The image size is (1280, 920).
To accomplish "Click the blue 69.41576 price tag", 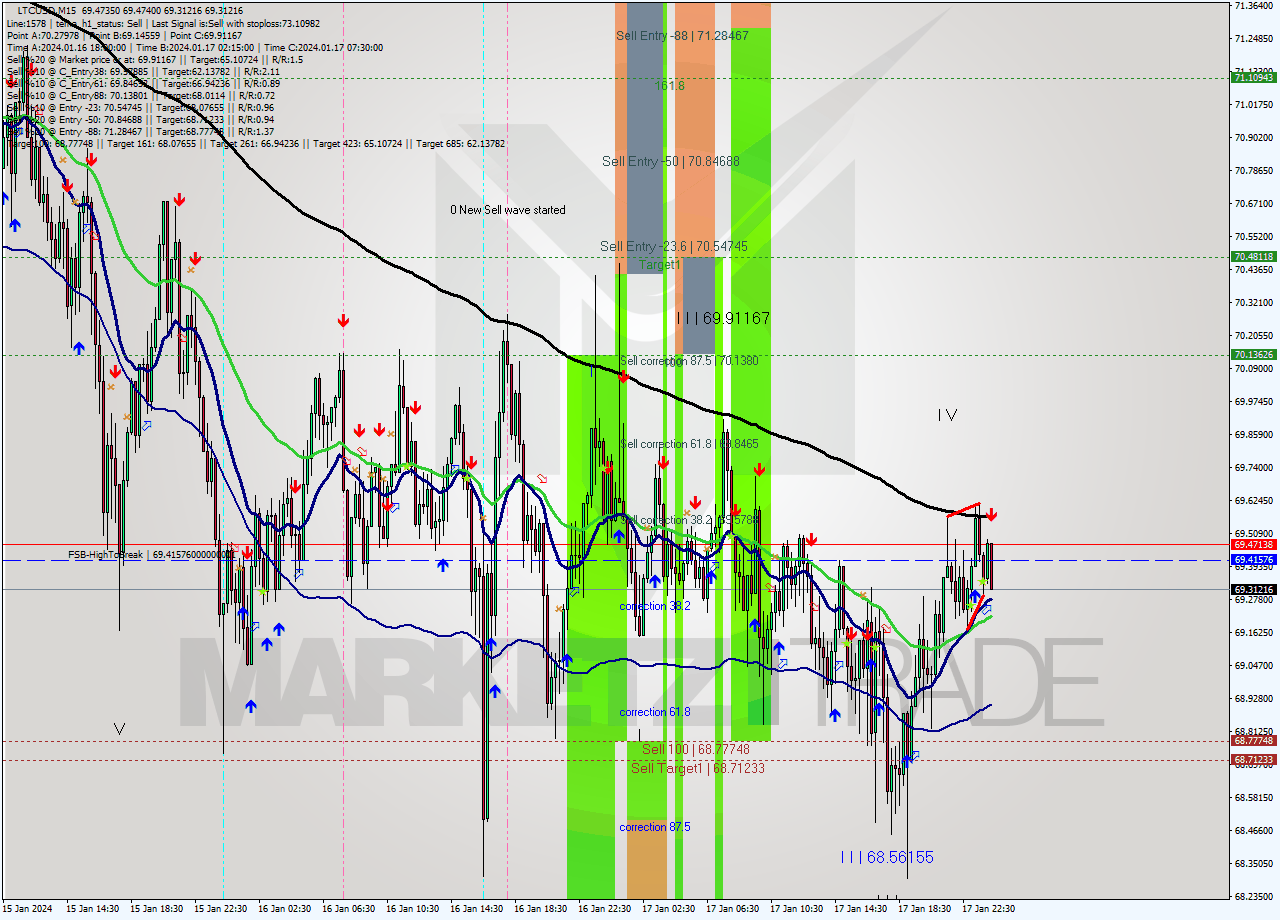I will 1254,560.
